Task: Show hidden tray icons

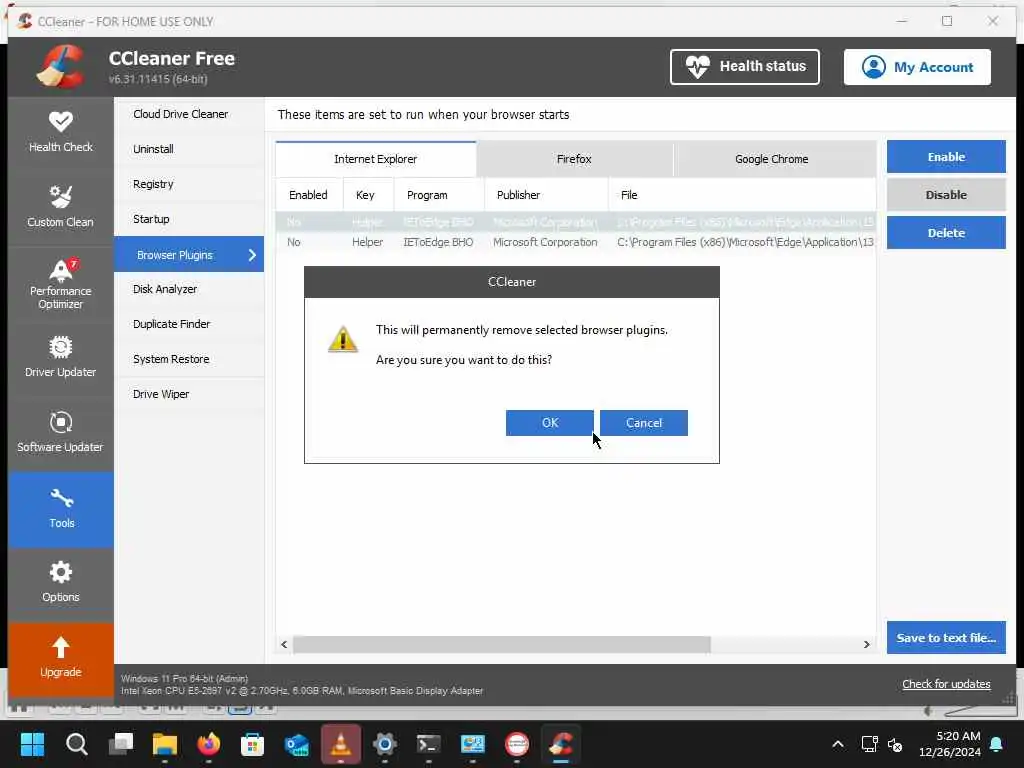Action: pos(838,744)
